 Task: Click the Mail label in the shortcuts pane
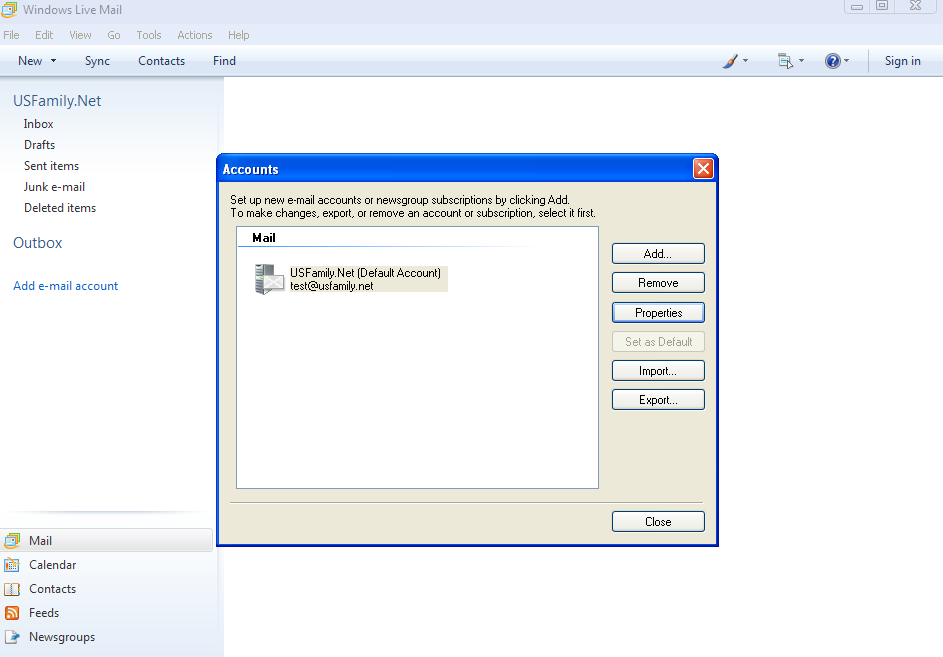(x=40, y=541)
